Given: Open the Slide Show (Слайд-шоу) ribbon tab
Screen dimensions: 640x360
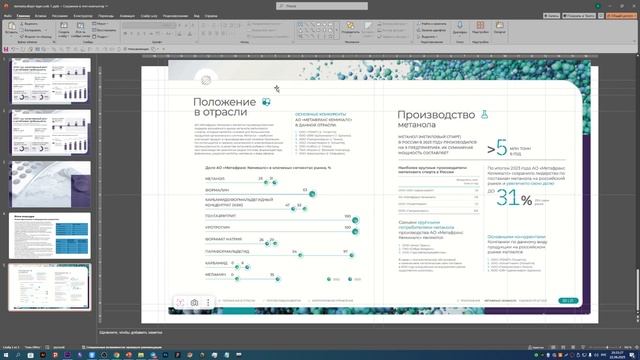Looking at the screenshot, I should pyautogui.click(x=149, y=16).
